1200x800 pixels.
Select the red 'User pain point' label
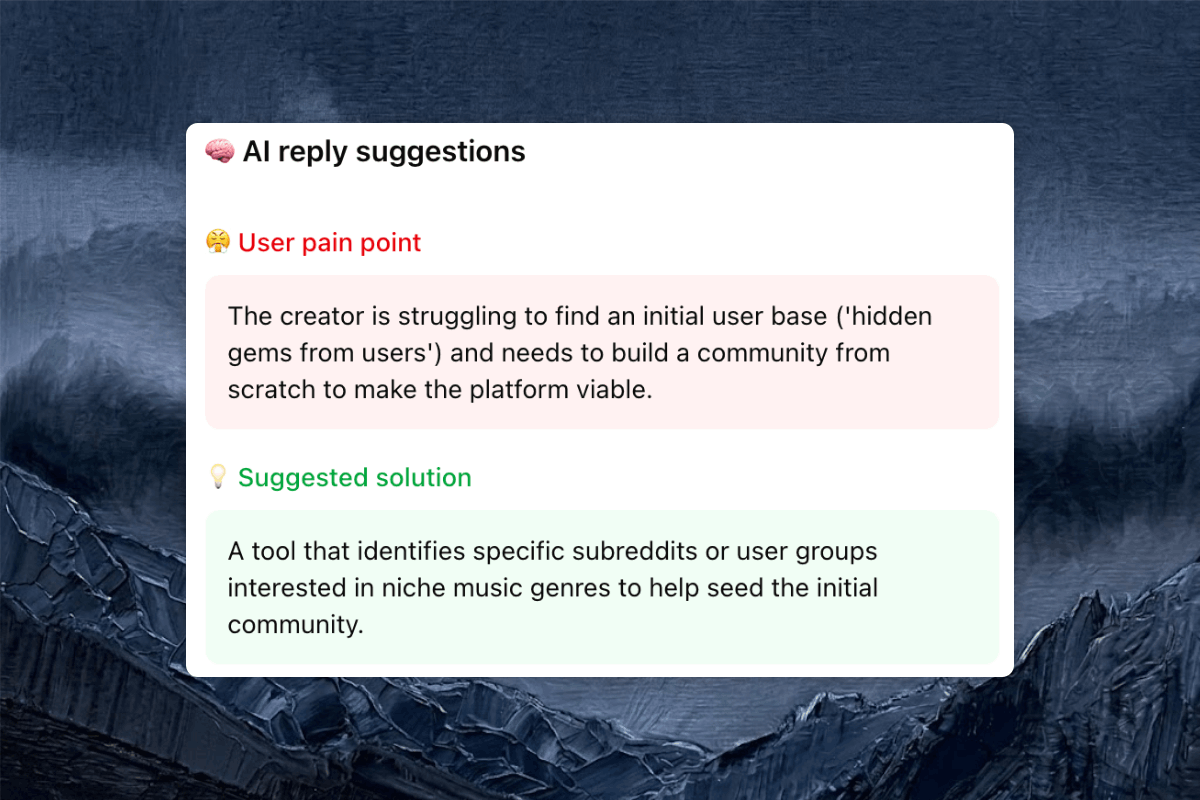(x=329, y=242)
